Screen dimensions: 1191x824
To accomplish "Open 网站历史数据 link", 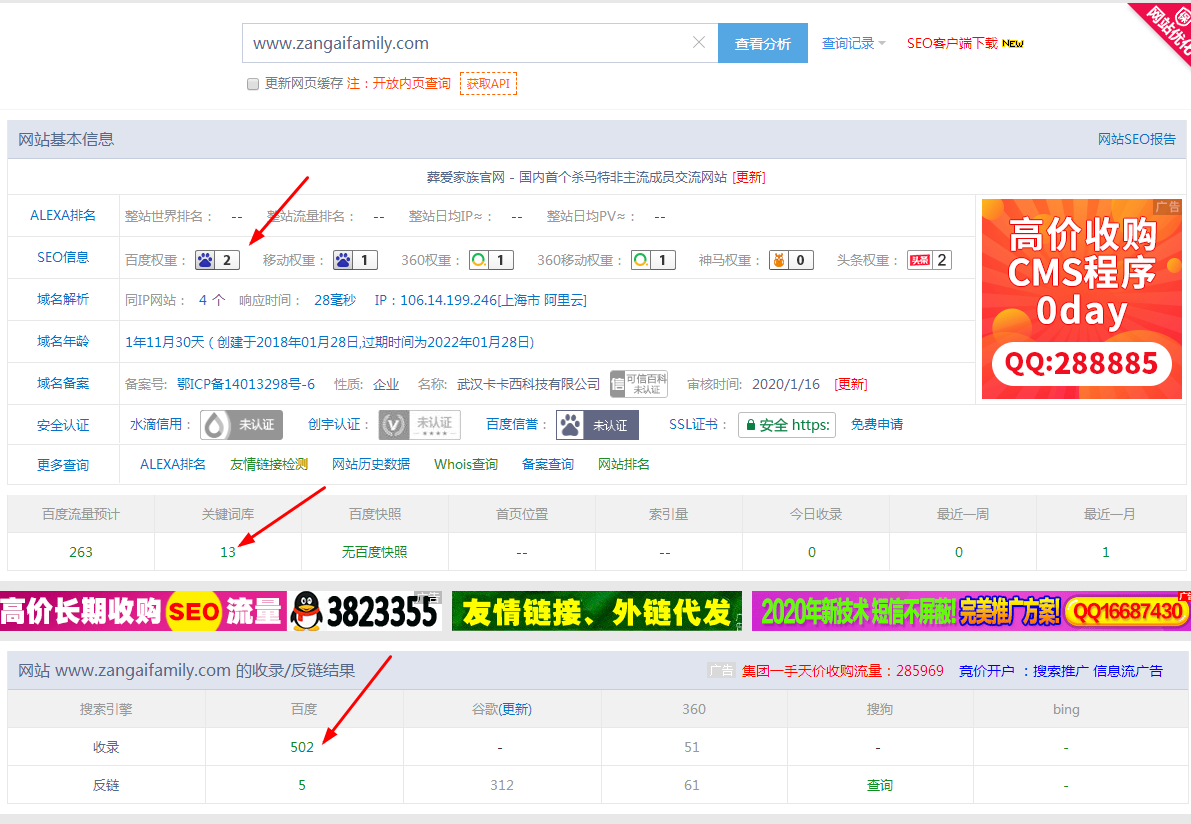I will (371, 464).
